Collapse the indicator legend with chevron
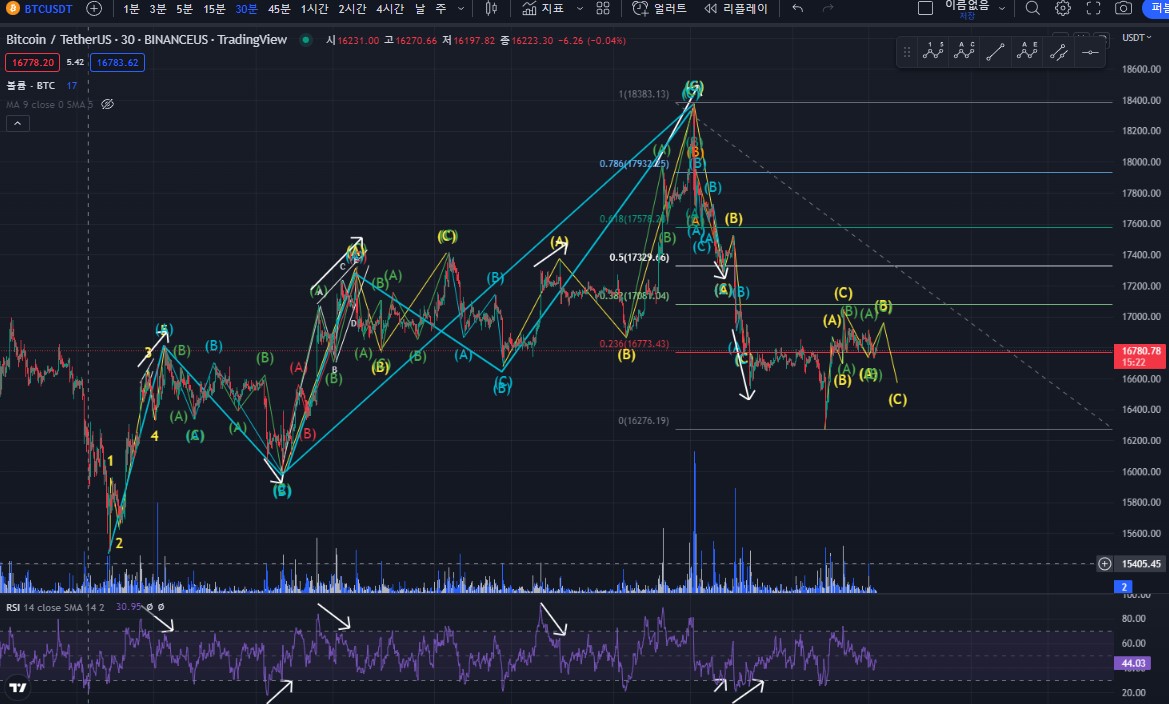Image resolution: width=1169 pixels, height=704 pixels. 18,123
